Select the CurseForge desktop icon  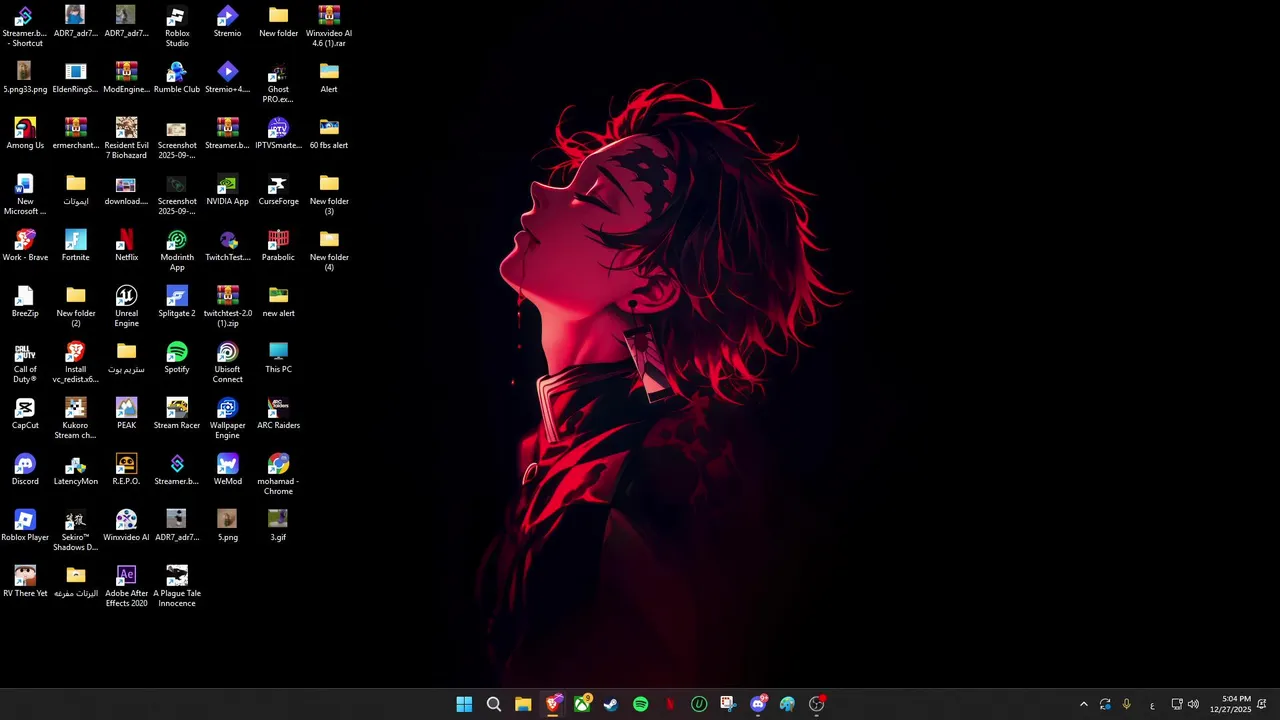278,190
